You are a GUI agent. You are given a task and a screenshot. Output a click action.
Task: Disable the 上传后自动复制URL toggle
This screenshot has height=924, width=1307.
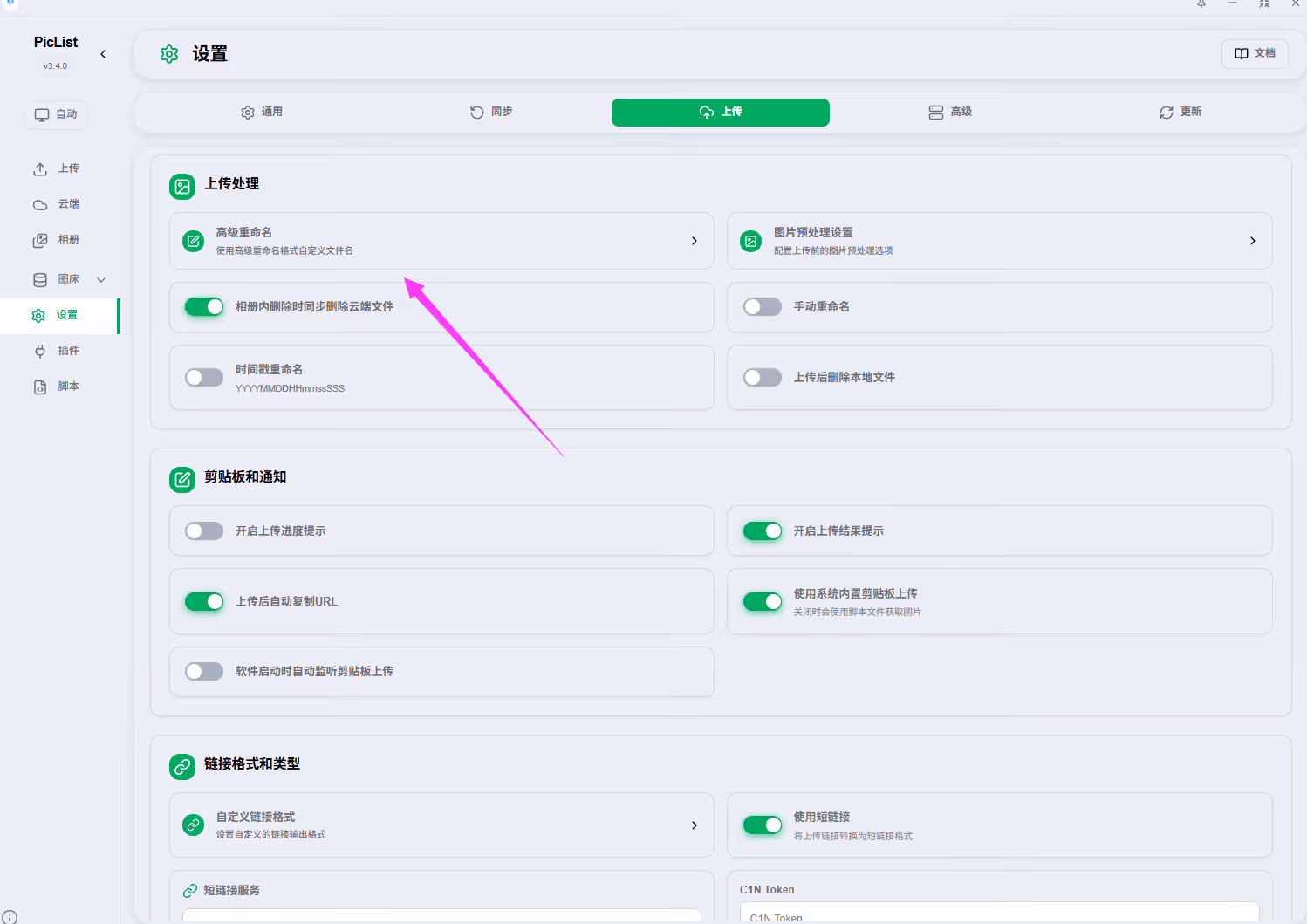click(x=204, y=602)
